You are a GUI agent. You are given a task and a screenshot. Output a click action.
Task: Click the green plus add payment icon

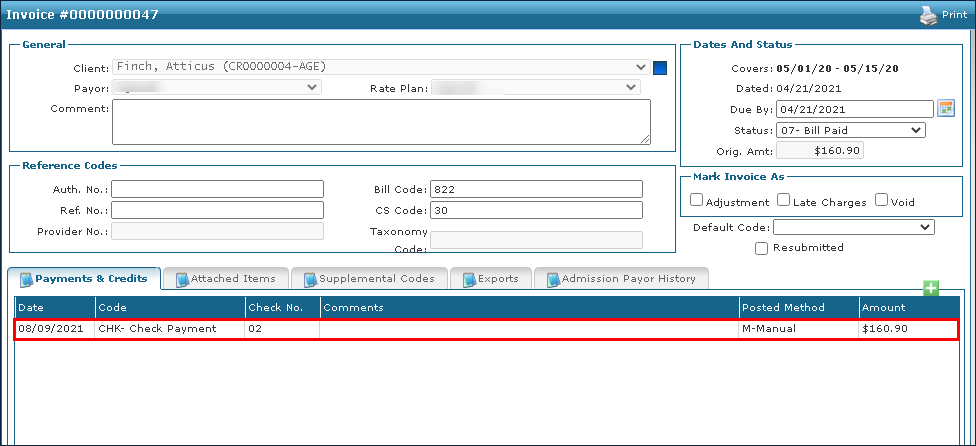pyautogui.click(x=931, y=289)
